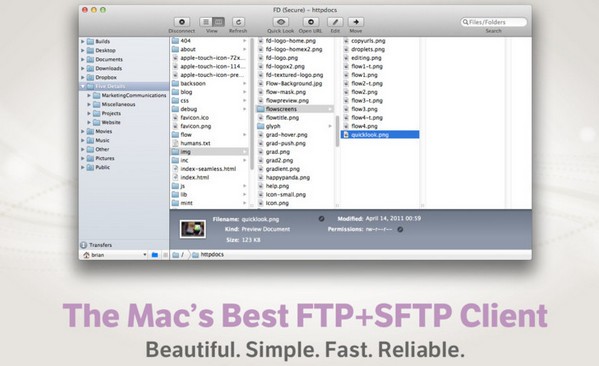Switch to column view mode
The width and height of the screenshot is (599, 366).
click(x=219, y=22)
